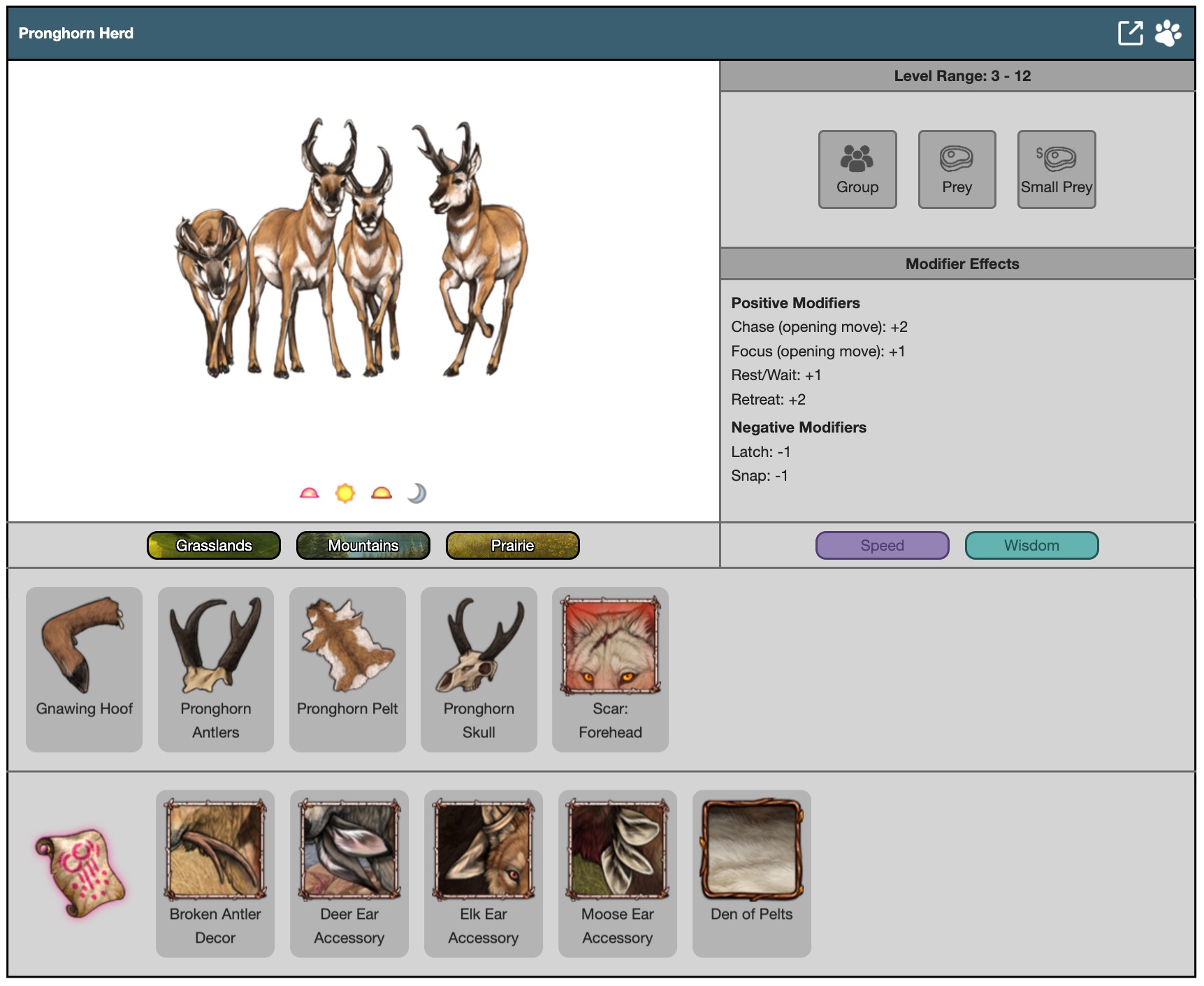Image resolution: width=1204 pixels, height=986 pixels.
Task: Select the Prey meat icon
Action: [x=957, y=169]
